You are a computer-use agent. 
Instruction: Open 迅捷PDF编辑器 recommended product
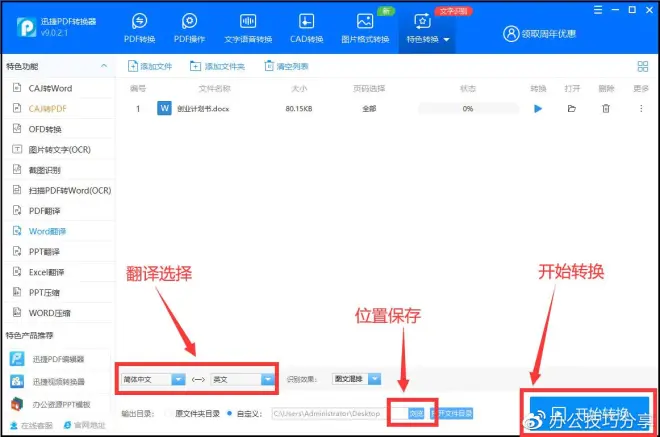click(47, 359)
